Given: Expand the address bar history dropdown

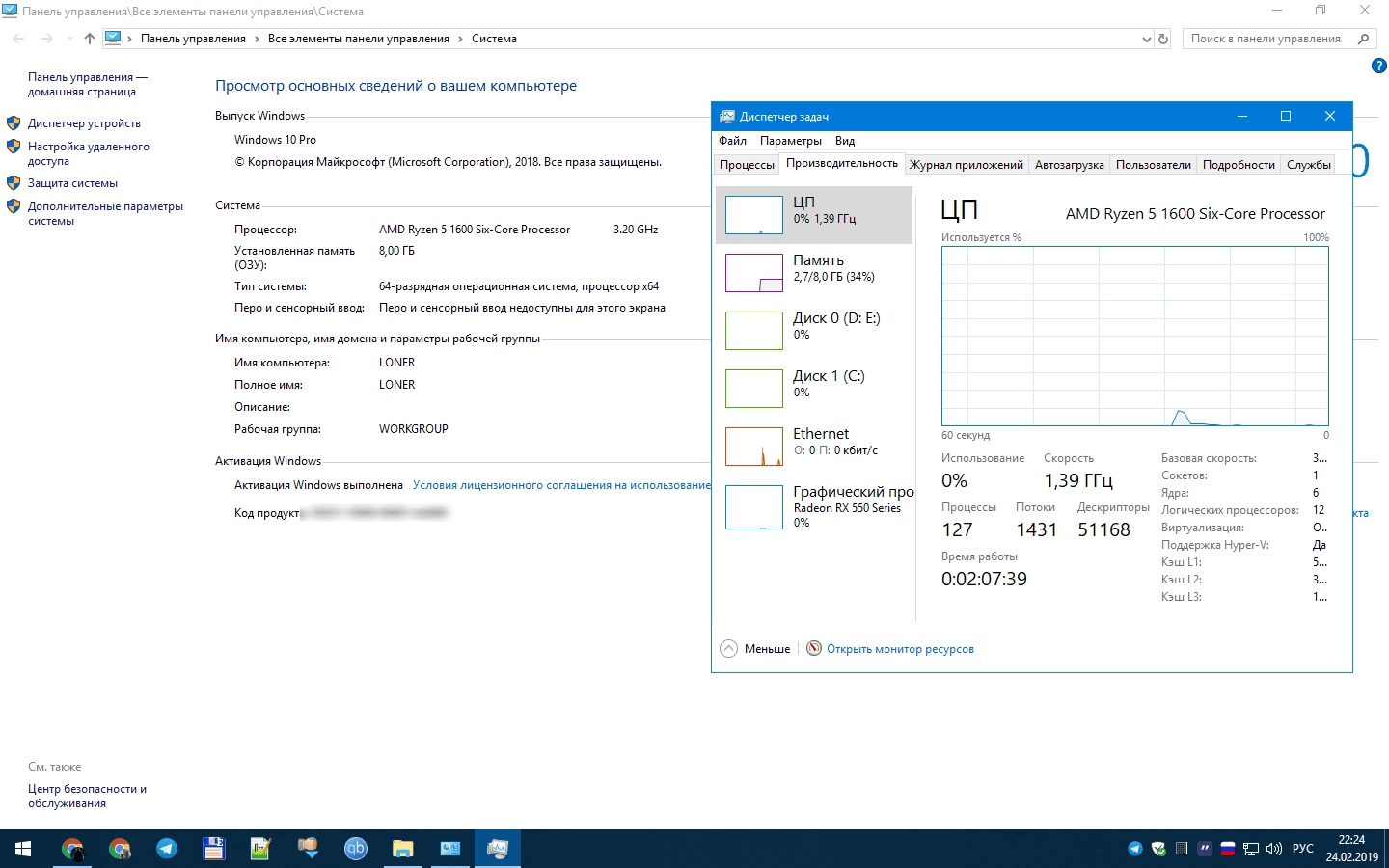Looking at the screenshot, I should (x=1146, y=39).
